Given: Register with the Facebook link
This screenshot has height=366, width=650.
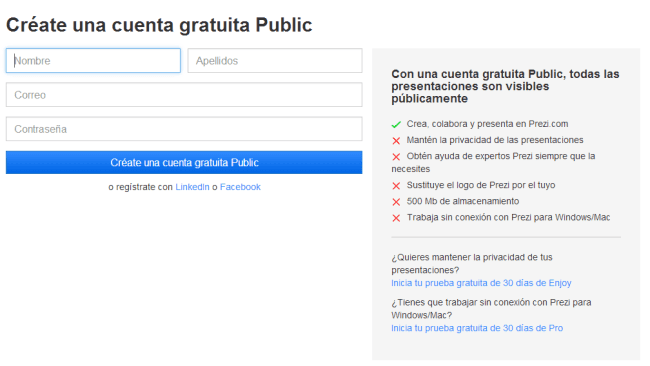Looking at the screenshot, I should point(240,187).
